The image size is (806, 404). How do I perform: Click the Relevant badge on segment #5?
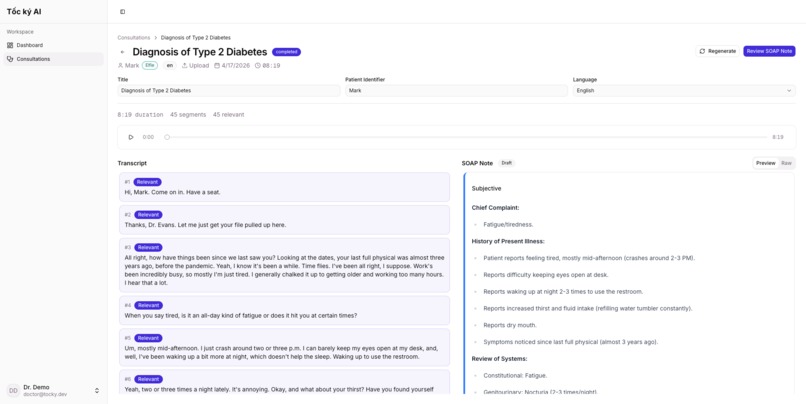pos(148,338)
